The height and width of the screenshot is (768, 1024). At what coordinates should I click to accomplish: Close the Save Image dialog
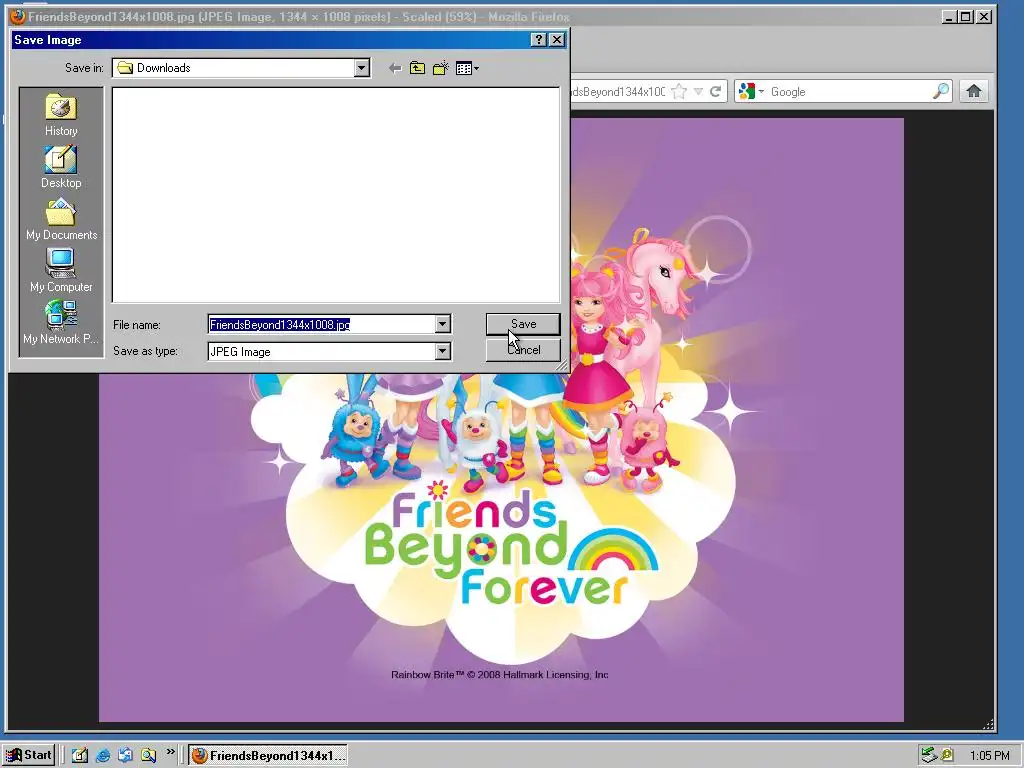click(x=556, y=40)
